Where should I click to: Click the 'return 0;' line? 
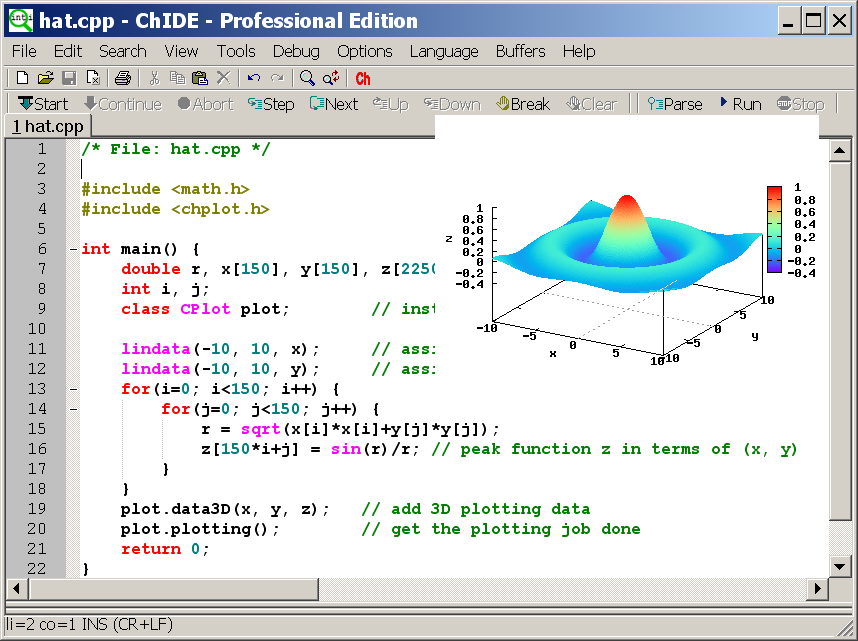(x=165, y=549)
